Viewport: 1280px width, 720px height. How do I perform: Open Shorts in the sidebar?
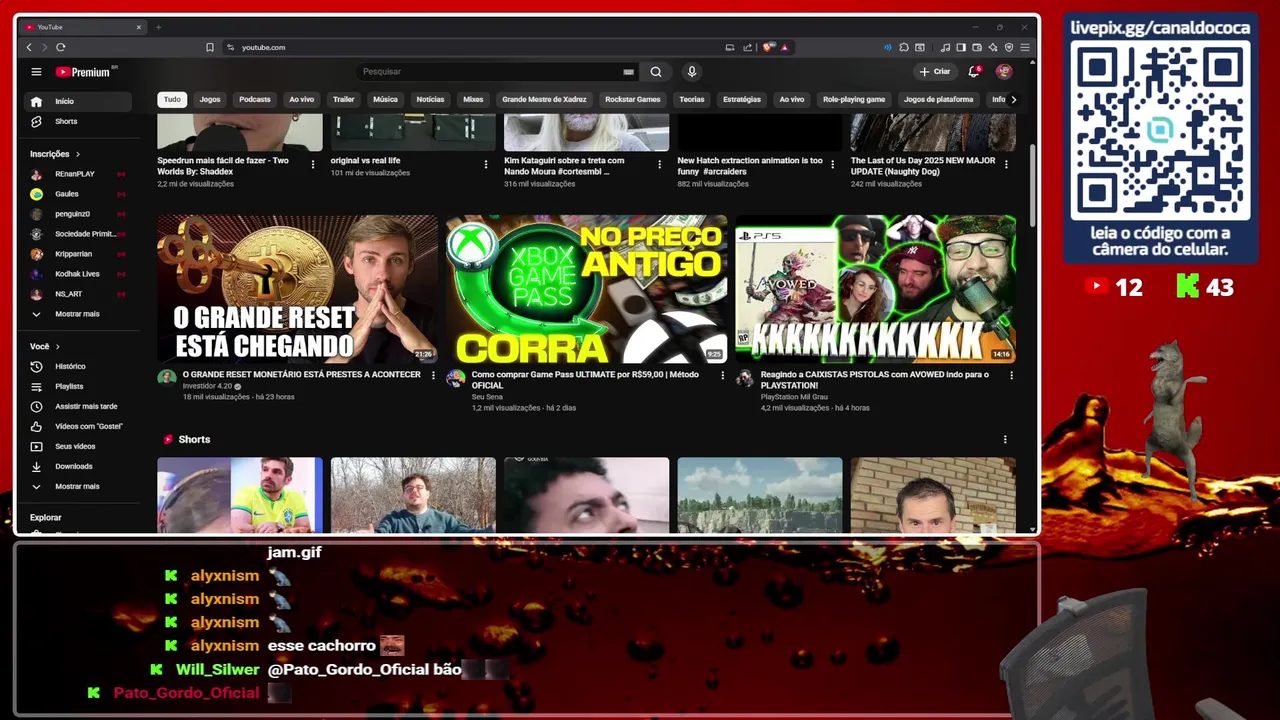[77, 121]
